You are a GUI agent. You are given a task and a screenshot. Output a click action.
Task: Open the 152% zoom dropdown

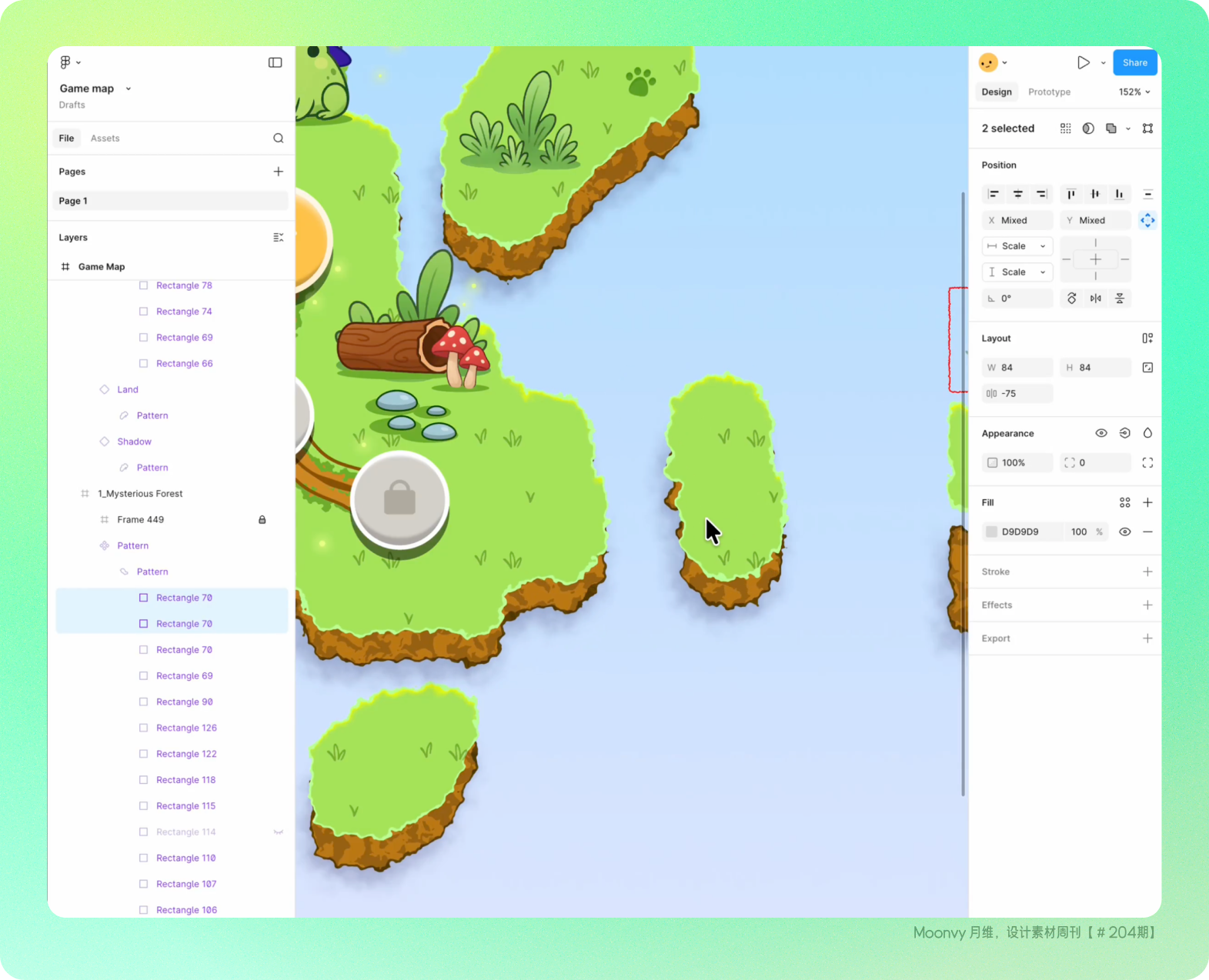pos(1134,92)
